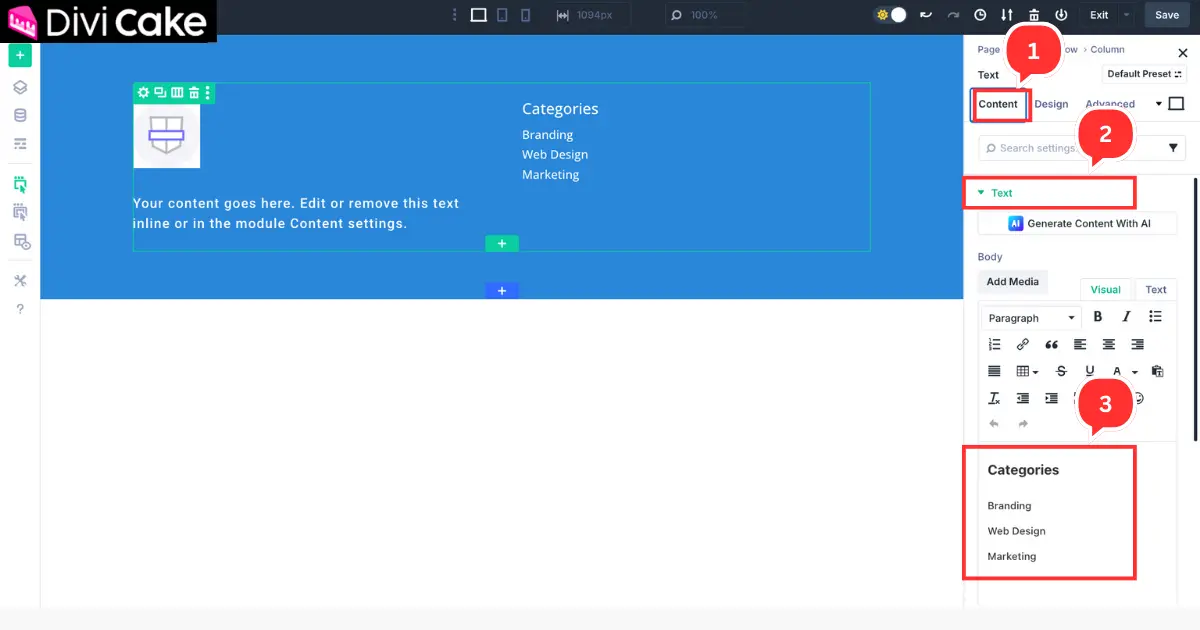The height and width of the screenshot is (630, 1200).
Task: Toggle light/dark mode switch
Action: point(890,15)
